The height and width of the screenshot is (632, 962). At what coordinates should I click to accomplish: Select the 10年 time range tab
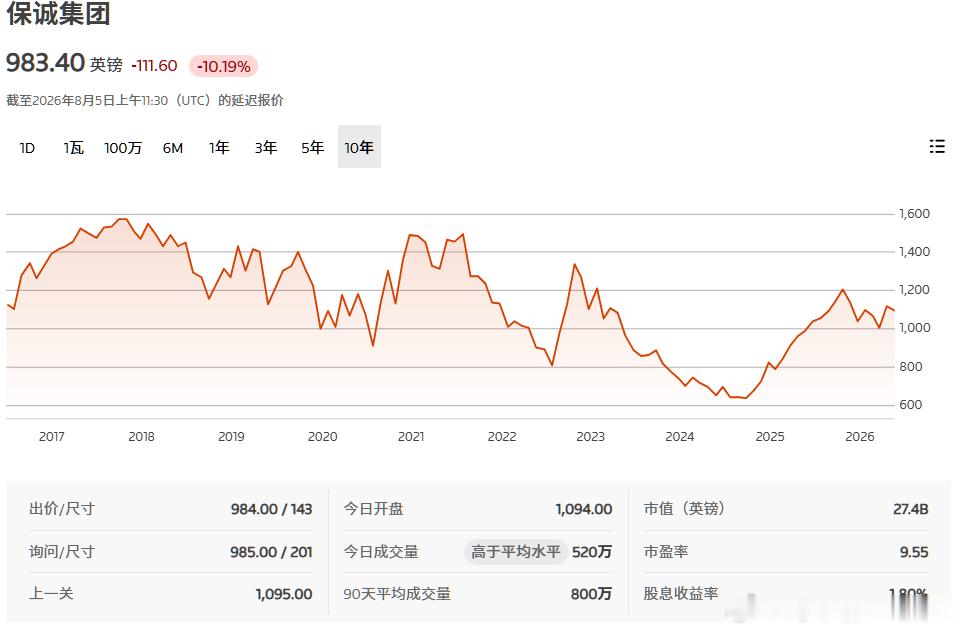pyautogui.click(x=359, y=147)
